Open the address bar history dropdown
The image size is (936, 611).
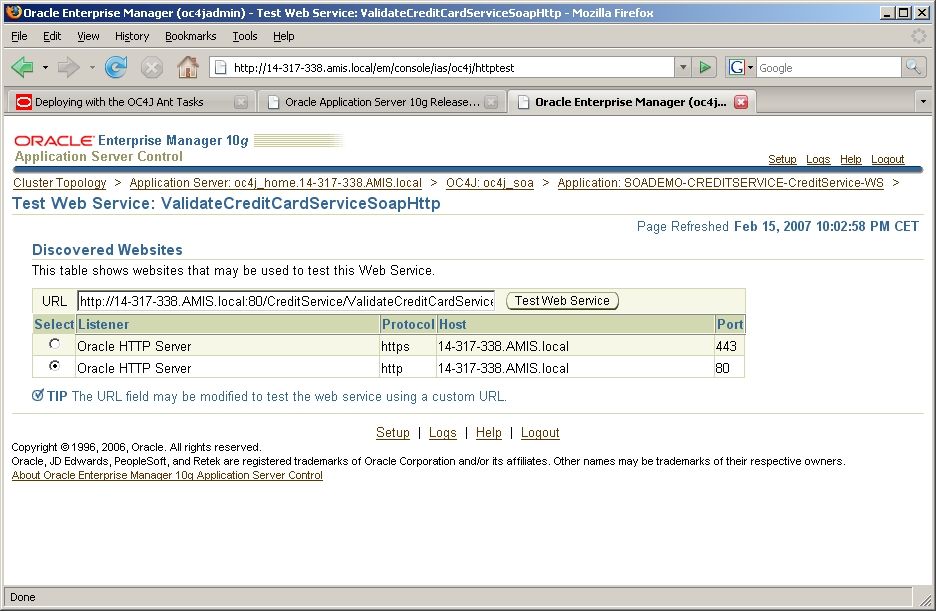(x=684, y=67)
